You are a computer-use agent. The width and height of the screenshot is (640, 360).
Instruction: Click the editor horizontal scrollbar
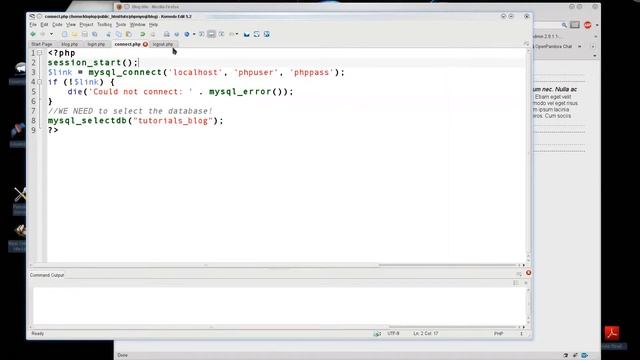pyautogui.click(x=277, y=265)
